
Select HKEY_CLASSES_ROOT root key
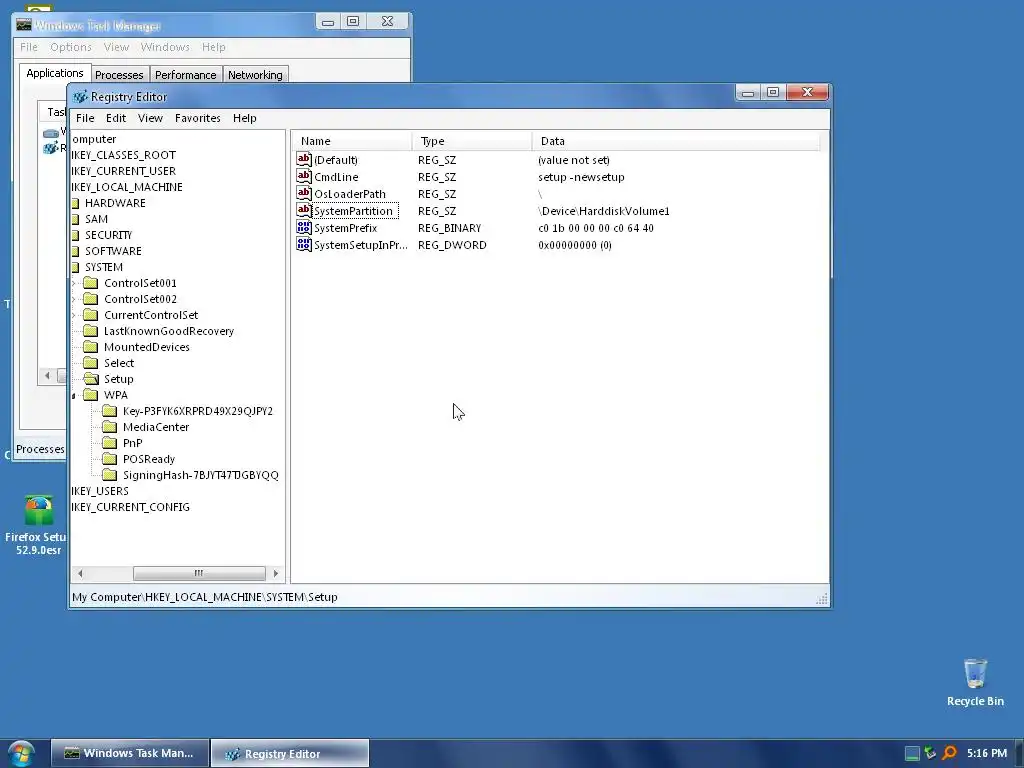pyautogui.click(x=123, y=155)
